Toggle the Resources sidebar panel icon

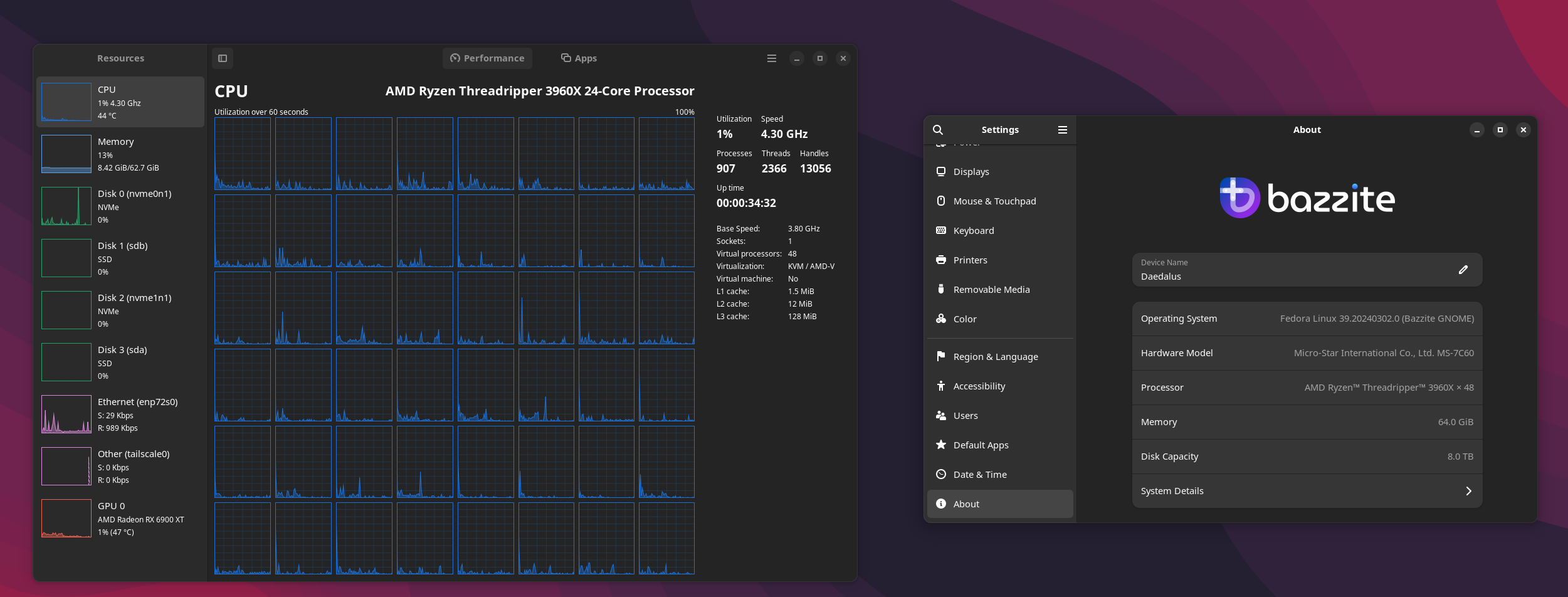tap(223, 58)
